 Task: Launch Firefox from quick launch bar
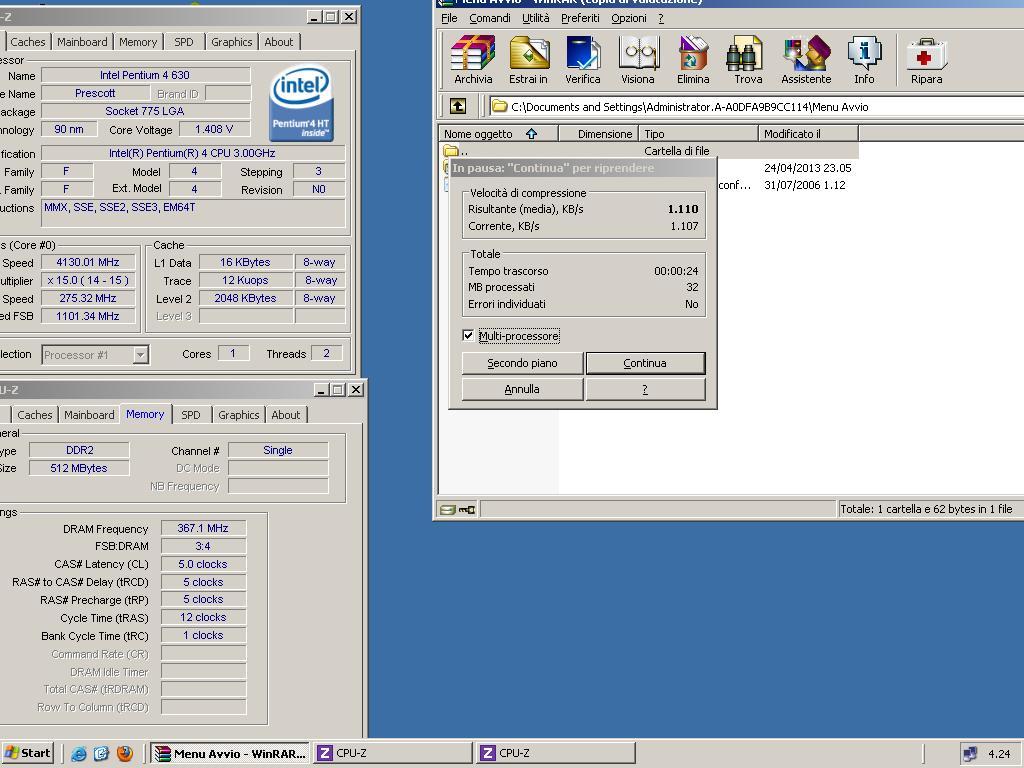tap(124, 754)
